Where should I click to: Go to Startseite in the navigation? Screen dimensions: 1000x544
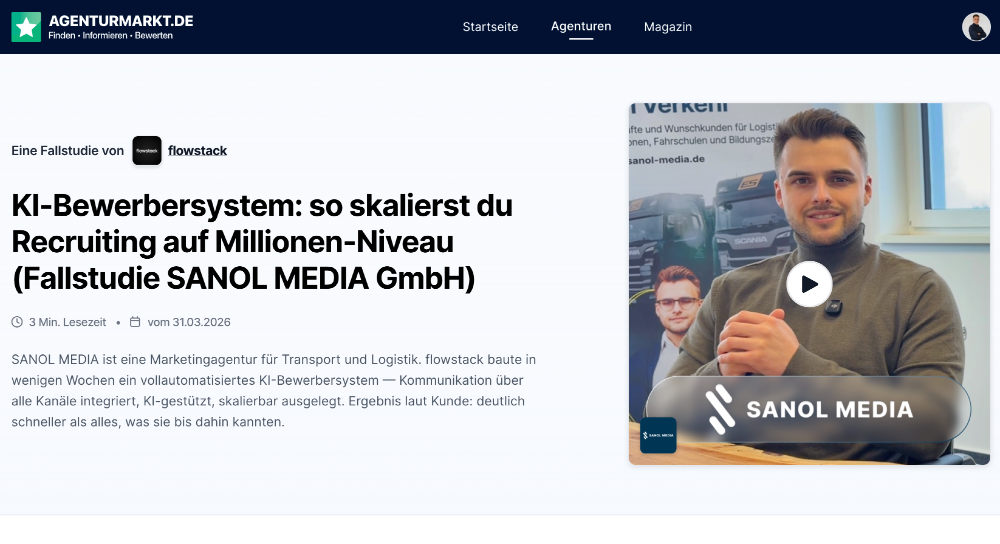tap(490, 27)
